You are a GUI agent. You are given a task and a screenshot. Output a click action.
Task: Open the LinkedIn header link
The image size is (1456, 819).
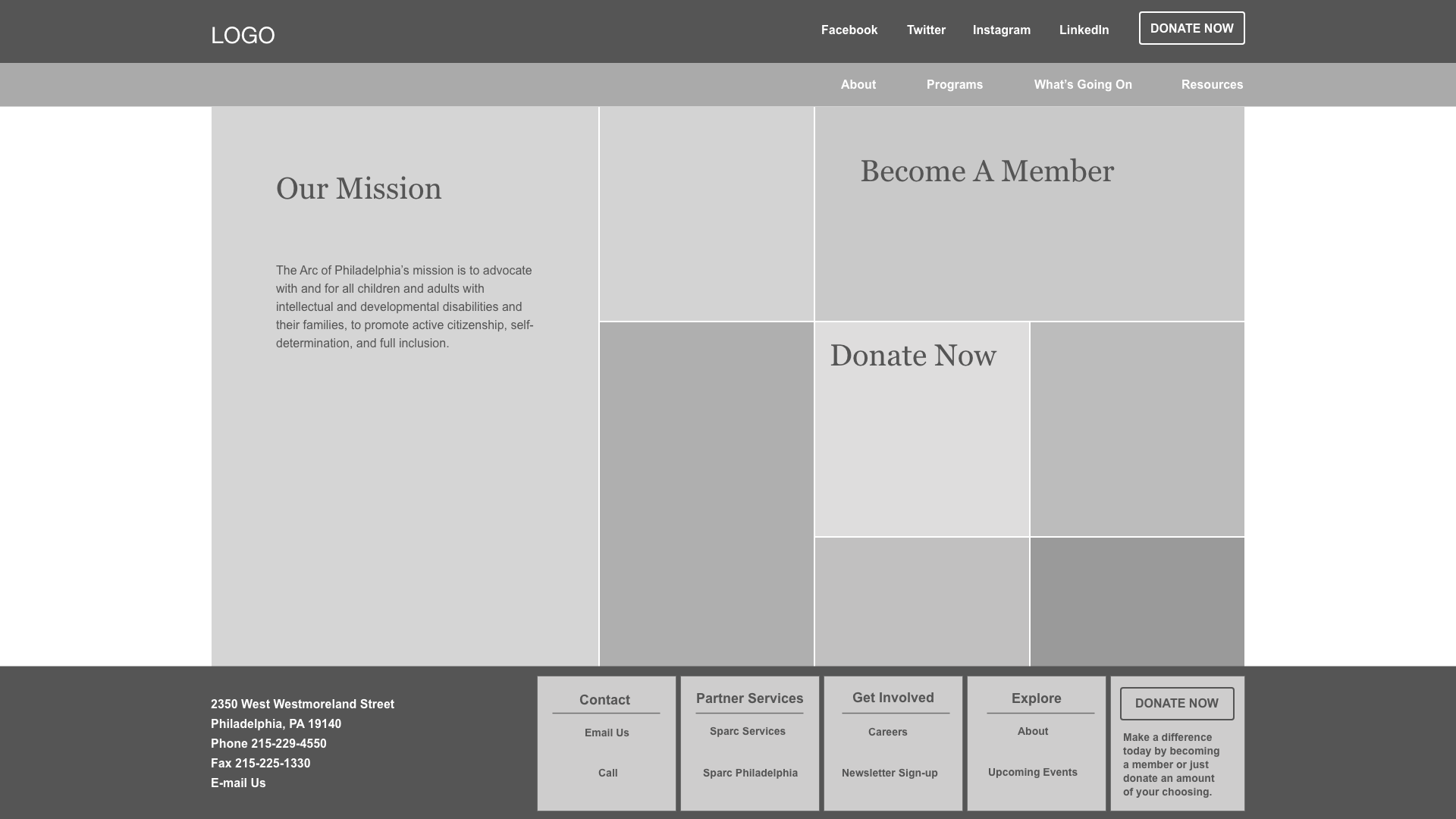pyautogui.click(x=1084, y=30)
